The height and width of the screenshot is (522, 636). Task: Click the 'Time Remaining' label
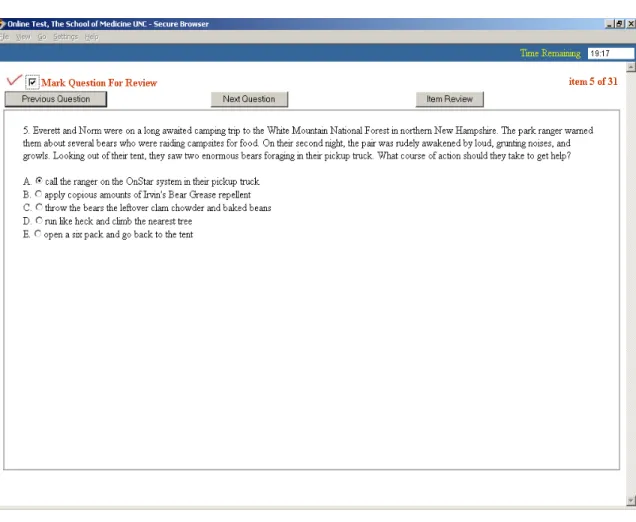tap(550, 53)
